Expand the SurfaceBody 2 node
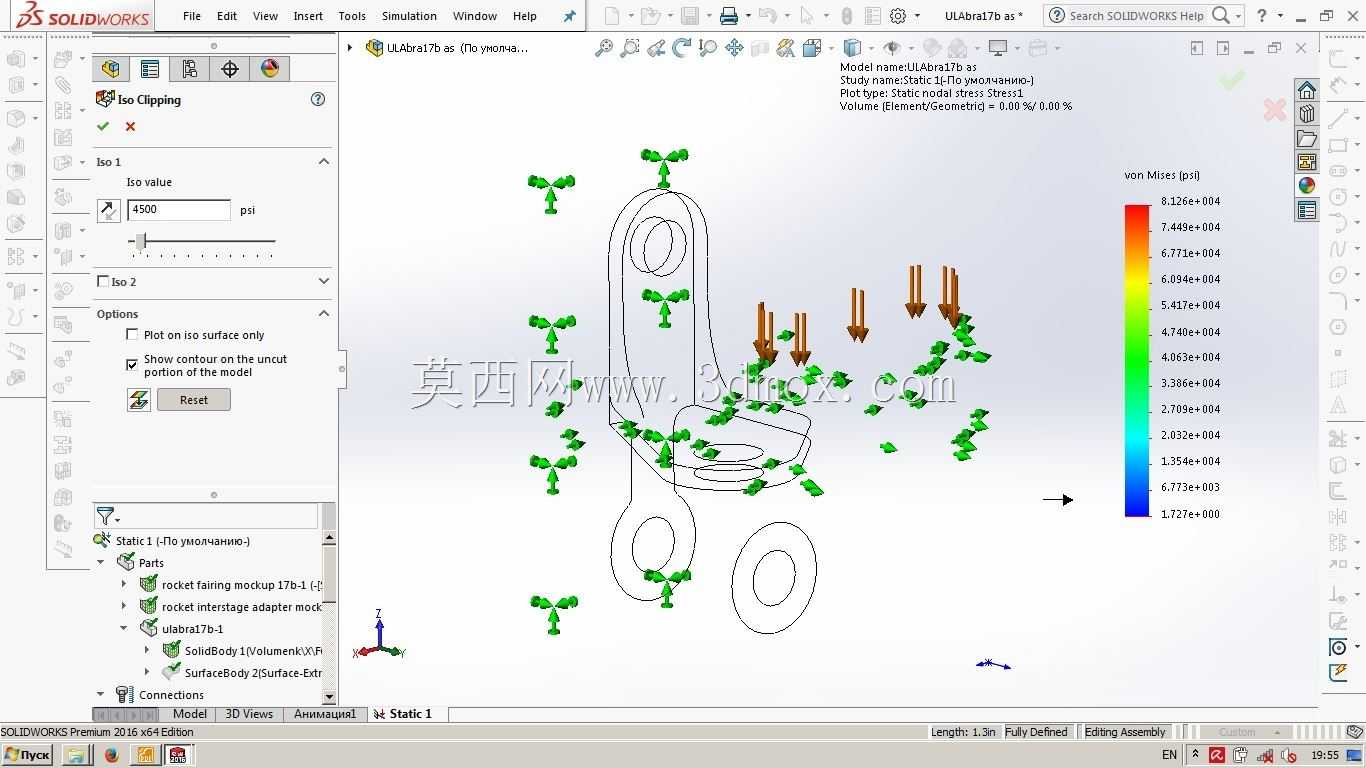This screenshot has height=768, width=1366. pyautogui.click(x=147, y=672)
